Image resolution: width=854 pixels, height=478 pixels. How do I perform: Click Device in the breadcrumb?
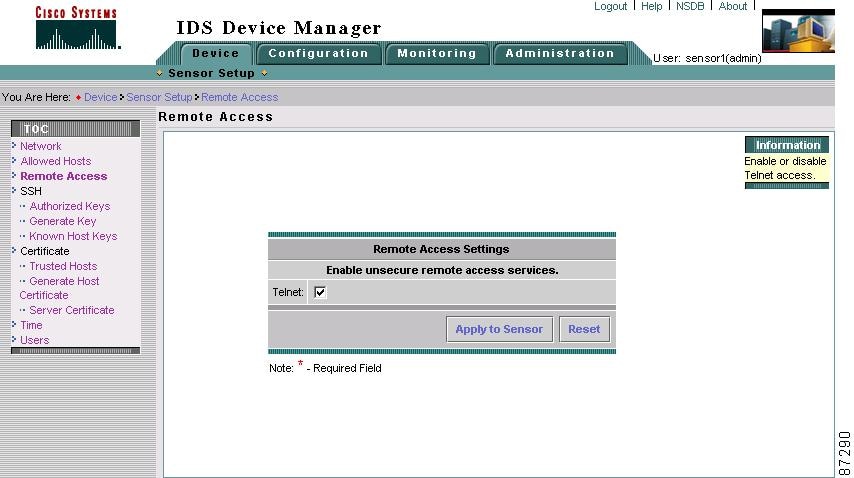click(x=101, y=97)
